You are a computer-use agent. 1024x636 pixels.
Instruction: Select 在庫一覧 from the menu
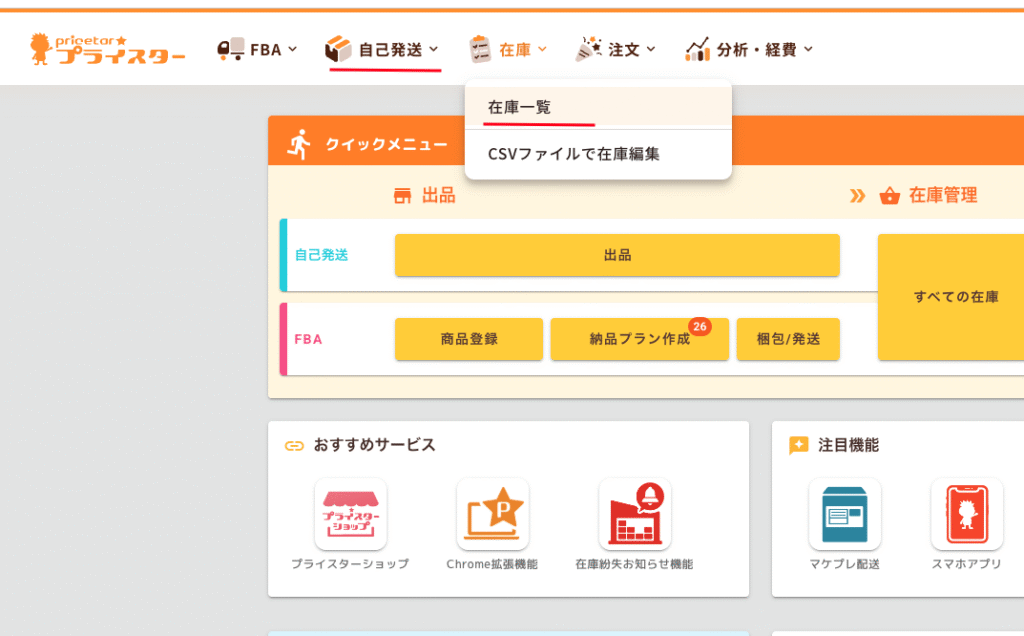(519, 107)
